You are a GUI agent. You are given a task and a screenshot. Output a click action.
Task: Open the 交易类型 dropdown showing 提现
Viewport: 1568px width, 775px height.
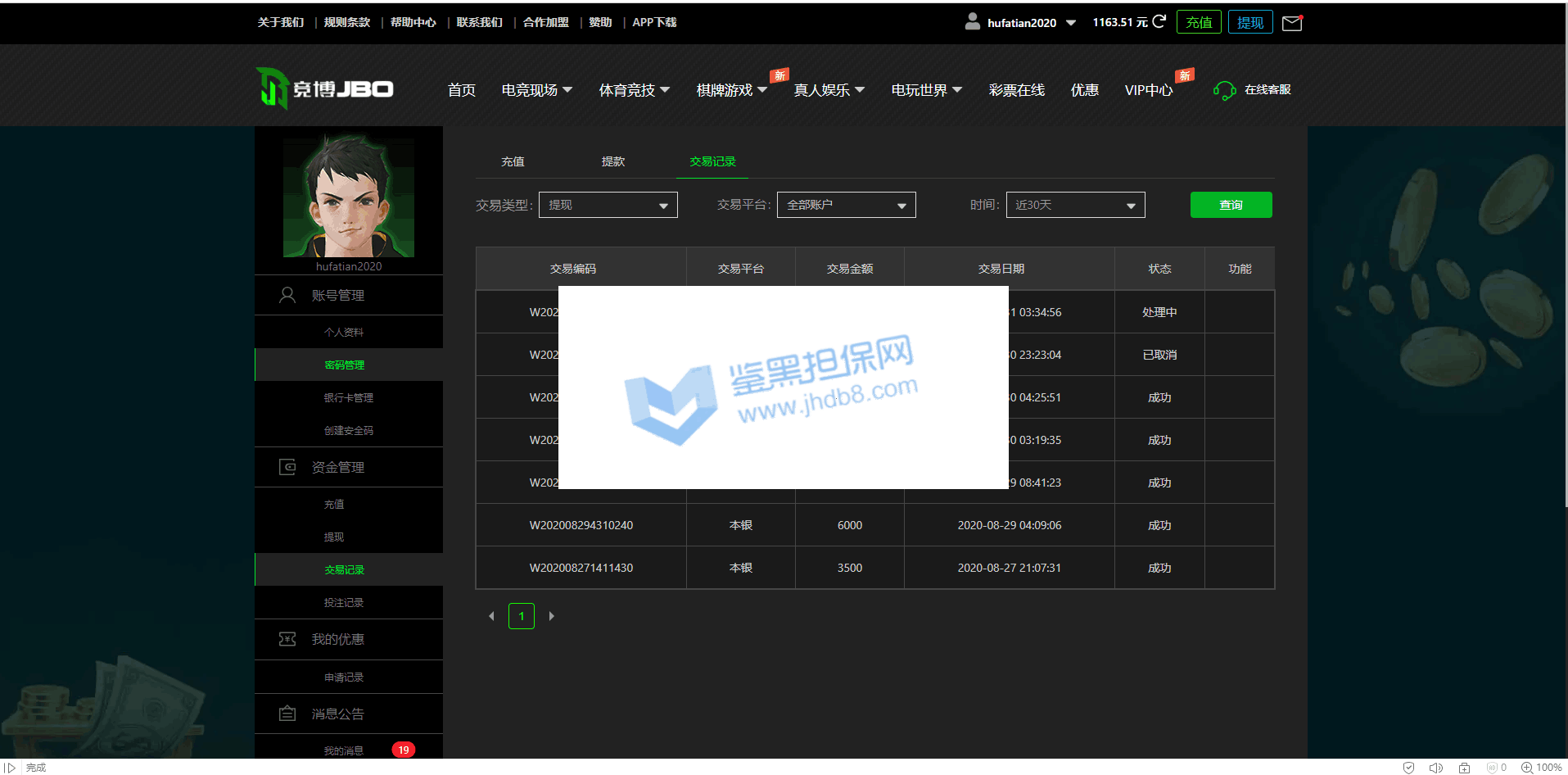click(x=608, y=205)
